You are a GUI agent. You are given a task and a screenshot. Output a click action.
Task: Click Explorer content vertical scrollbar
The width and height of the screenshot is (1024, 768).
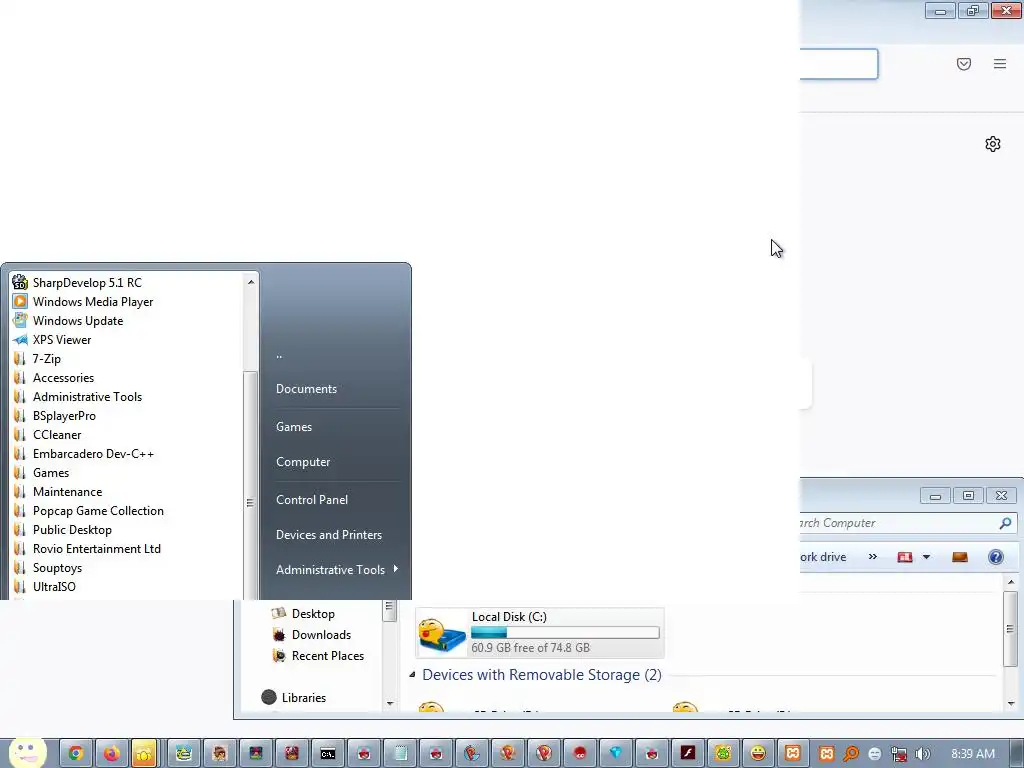(1010, 628)
